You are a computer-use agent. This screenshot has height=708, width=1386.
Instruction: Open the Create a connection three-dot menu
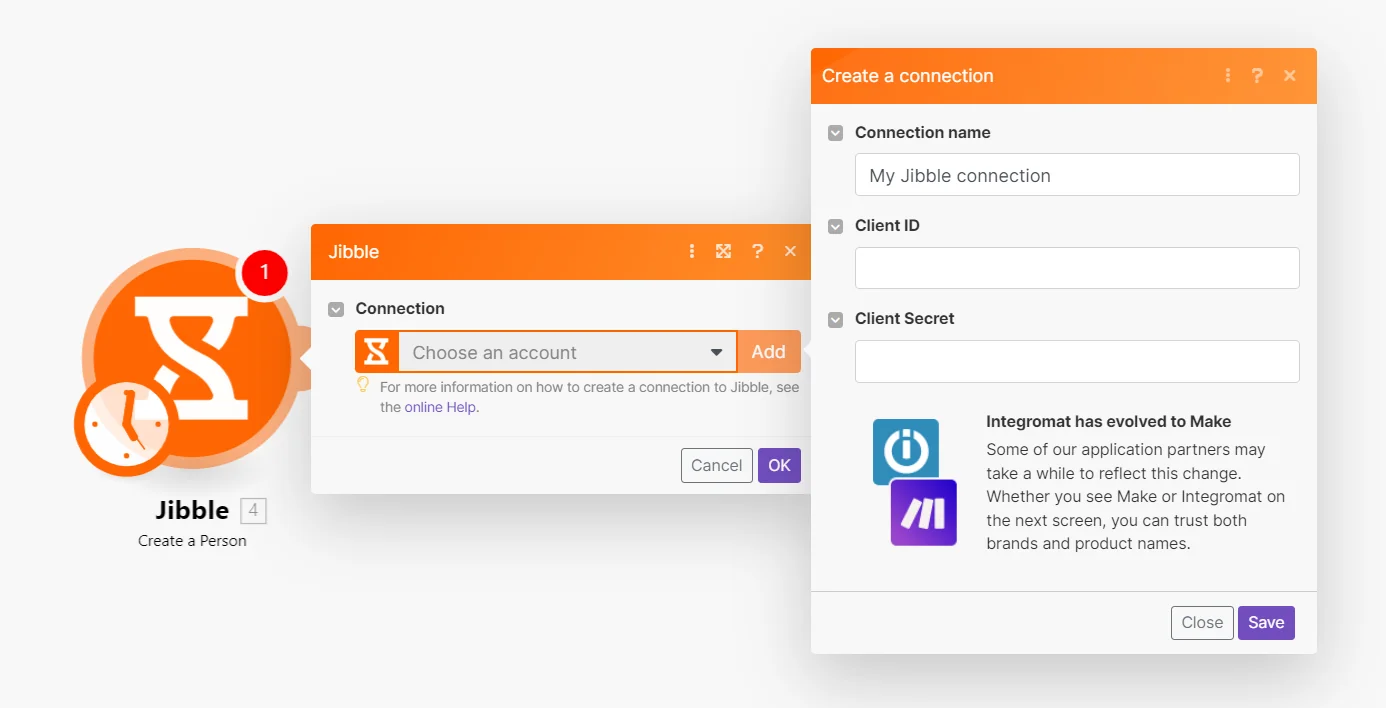coord(1228,75)
